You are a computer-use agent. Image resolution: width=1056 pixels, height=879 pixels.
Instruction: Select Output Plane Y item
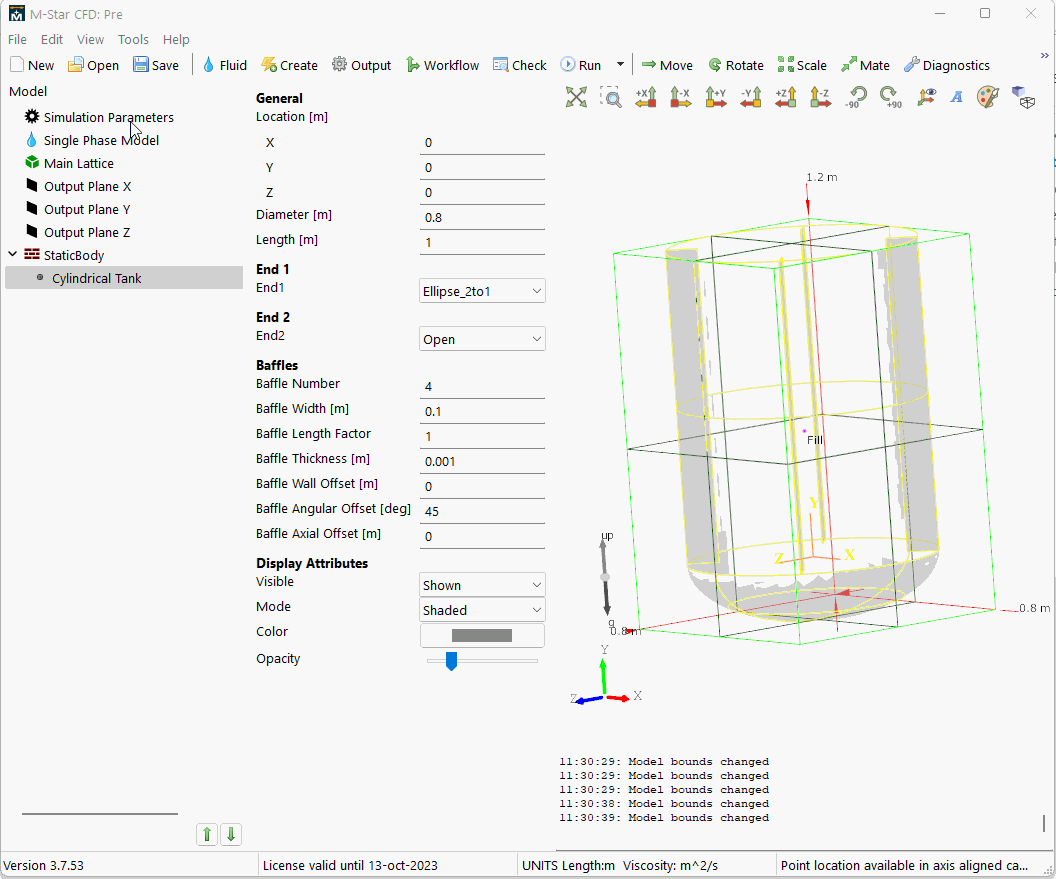click(87, 209)
